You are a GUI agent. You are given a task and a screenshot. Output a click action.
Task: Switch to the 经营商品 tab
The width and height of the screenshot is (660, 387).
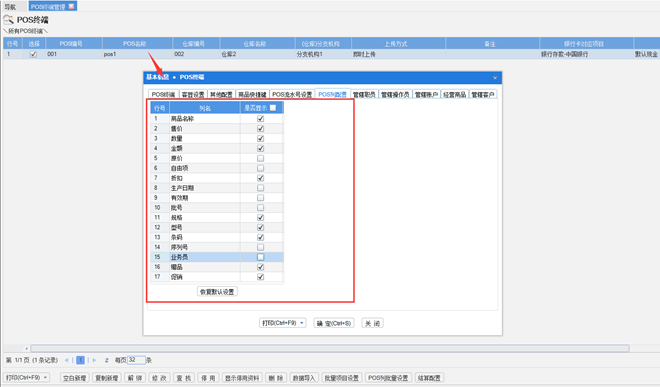(455, 95)
